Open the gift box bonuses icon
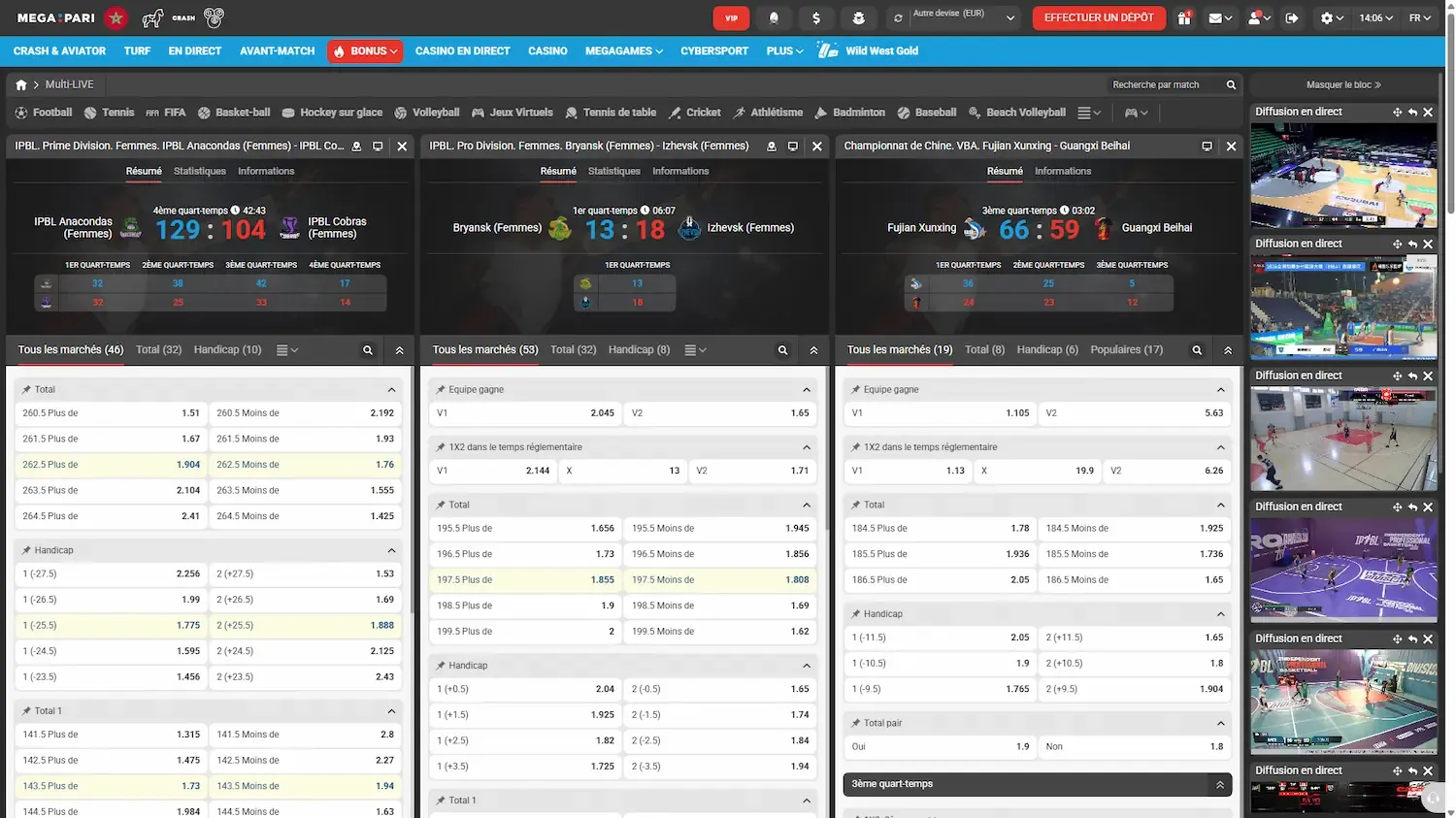 [1184, 17]
